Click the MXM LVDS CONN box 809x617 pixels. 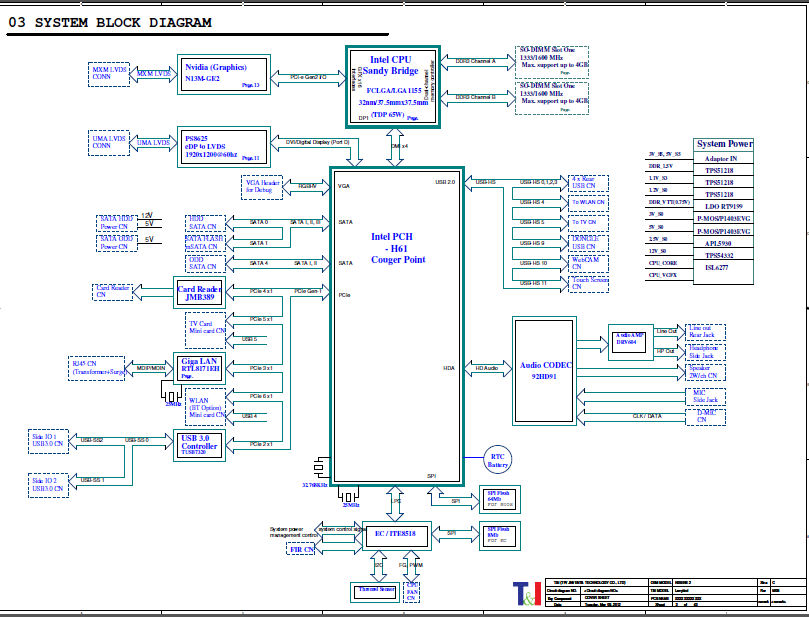(108, 74)
